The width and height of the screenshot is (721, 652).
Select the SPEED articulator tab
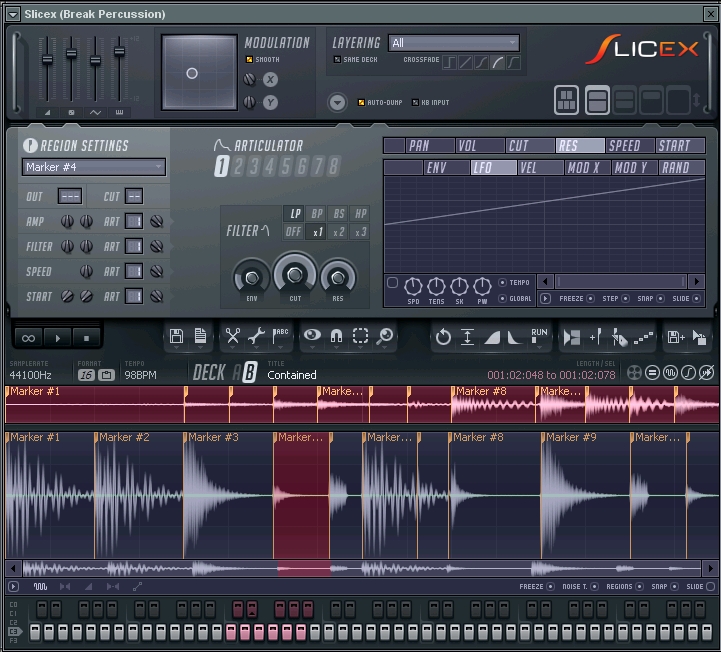pos(629,146)
